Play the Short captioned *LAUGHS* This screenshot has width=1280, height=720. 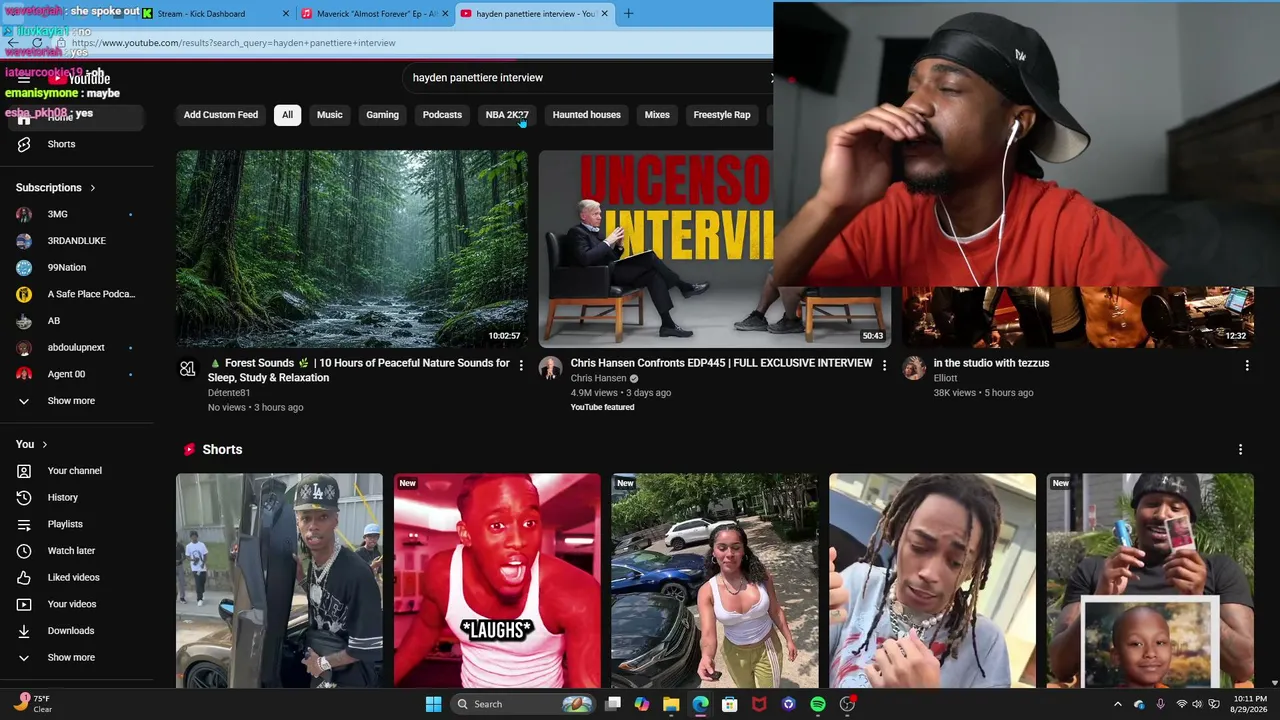pos(497,581)
